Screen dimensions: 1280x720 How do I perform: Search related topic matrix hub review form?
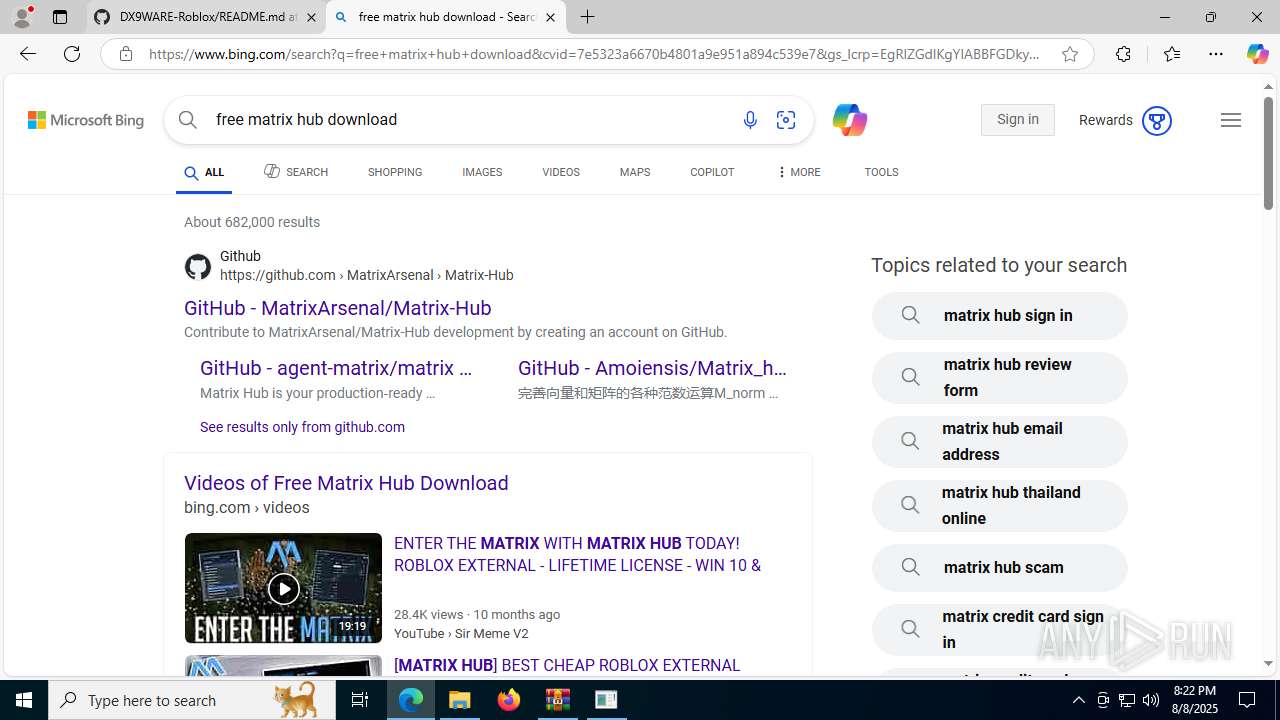(x=999, y=378)
